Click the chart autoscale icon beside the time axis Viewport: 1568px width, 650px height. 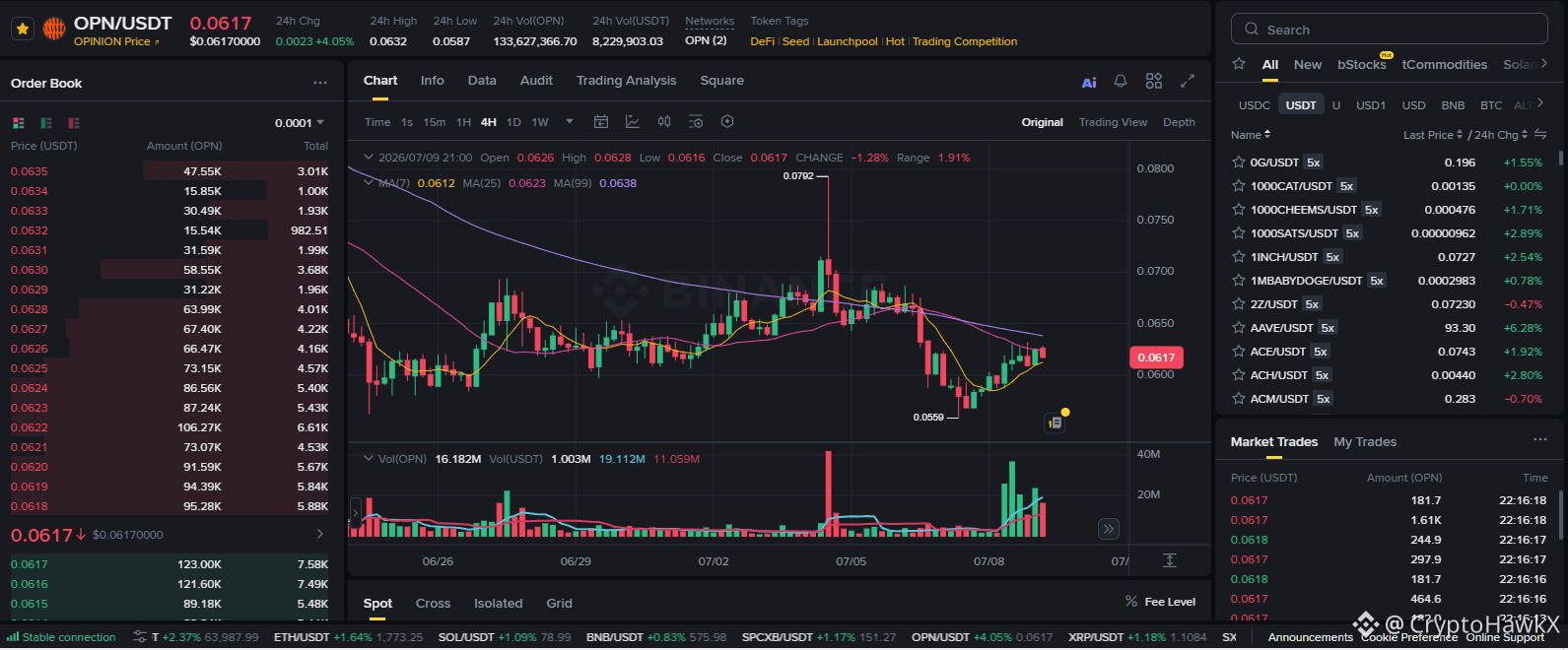[1170, 560]
